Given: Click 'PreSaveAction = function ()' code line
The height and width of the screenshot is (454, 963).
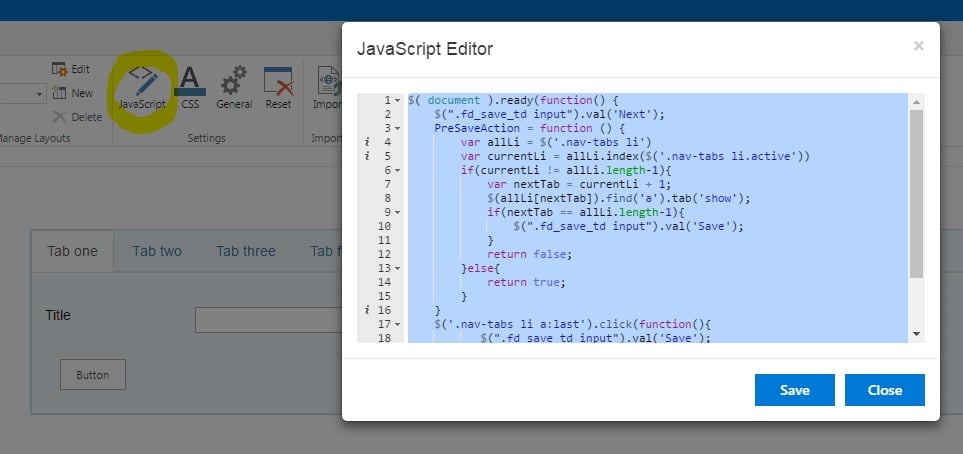Looking at the screenshot, I should pos(529,128).
